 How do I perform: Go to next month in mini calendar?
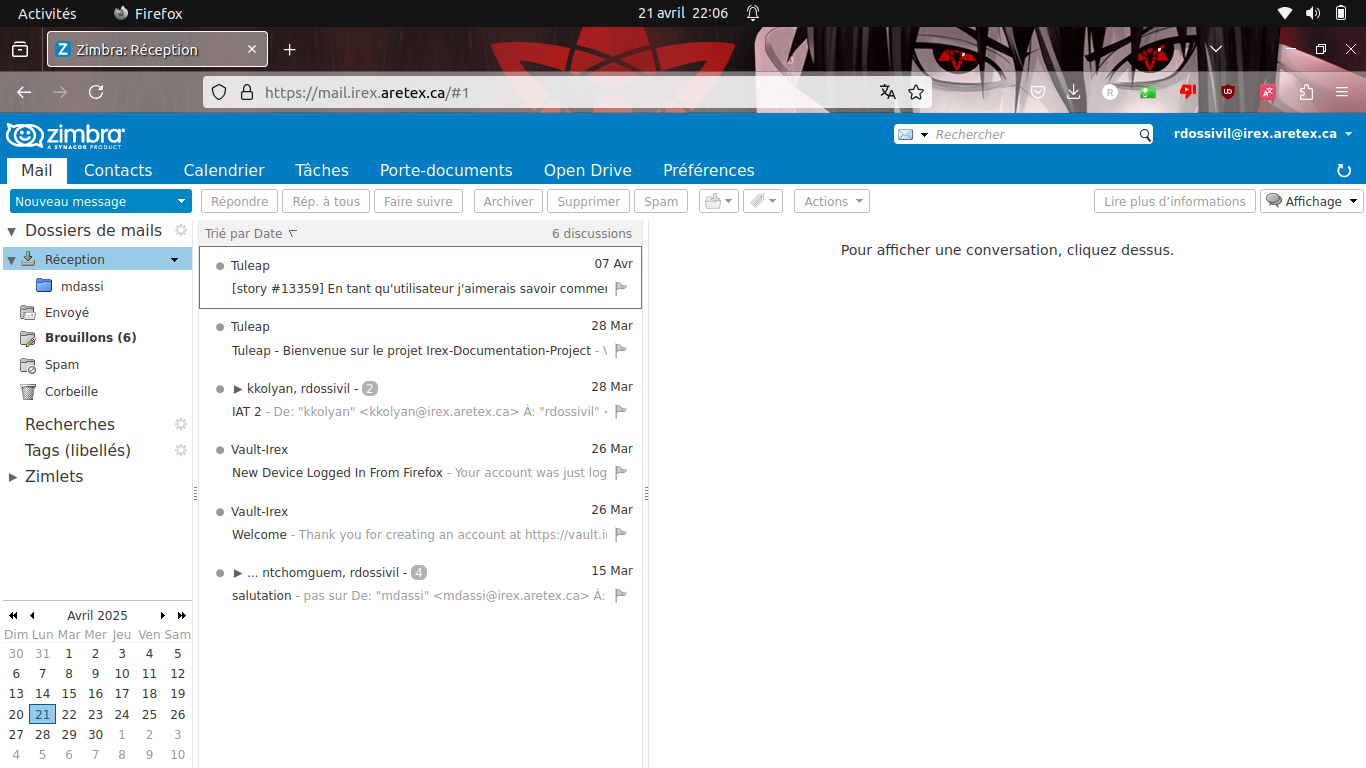click(x=163, y=615)
